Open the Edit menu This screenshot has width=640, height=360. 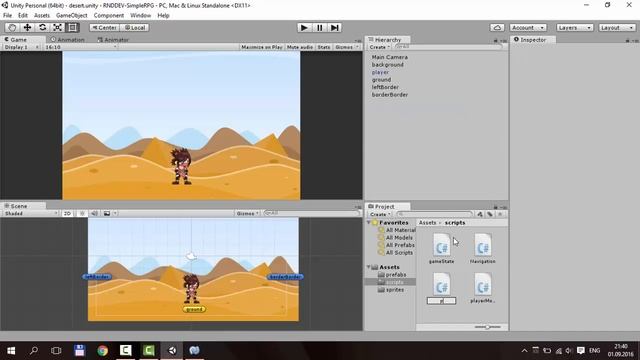click(23, 16)
